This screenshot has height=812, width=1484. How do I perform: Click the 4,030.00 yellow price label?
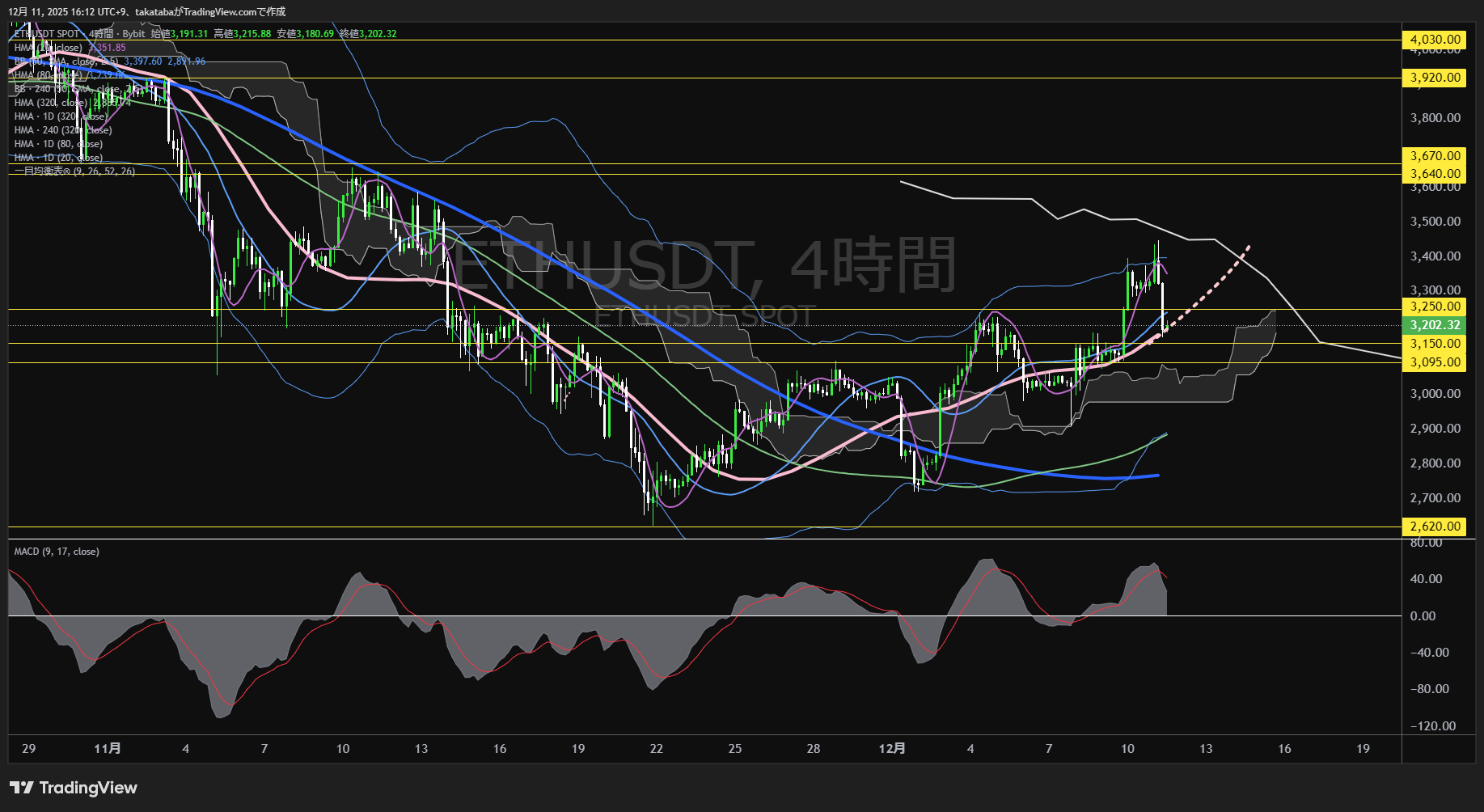pyautogui.click(x=1435, y=40)
